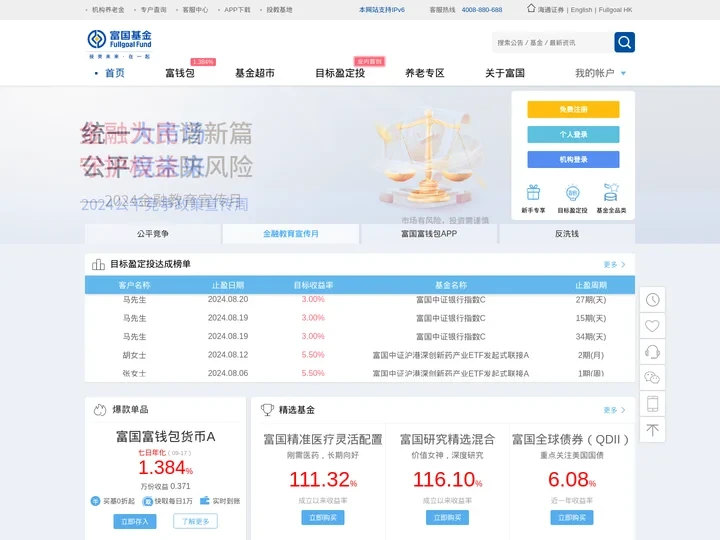Click the blue search magnifier button
The height and width of the screenshot is (540, 720).
pos(624,42)
